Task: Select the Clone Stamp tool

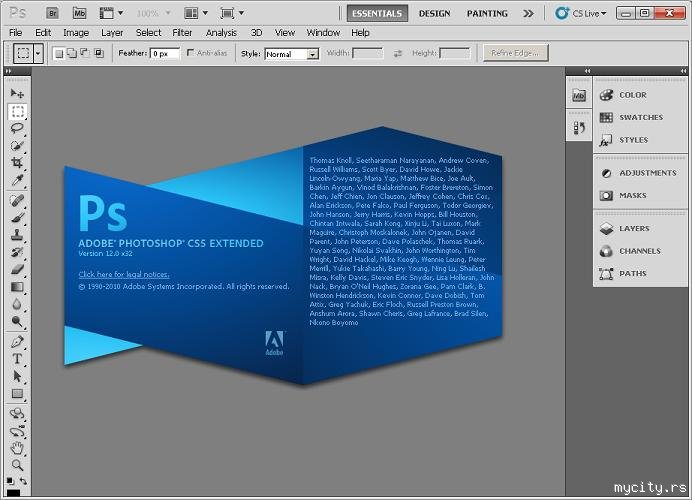Action: point(17,234)
